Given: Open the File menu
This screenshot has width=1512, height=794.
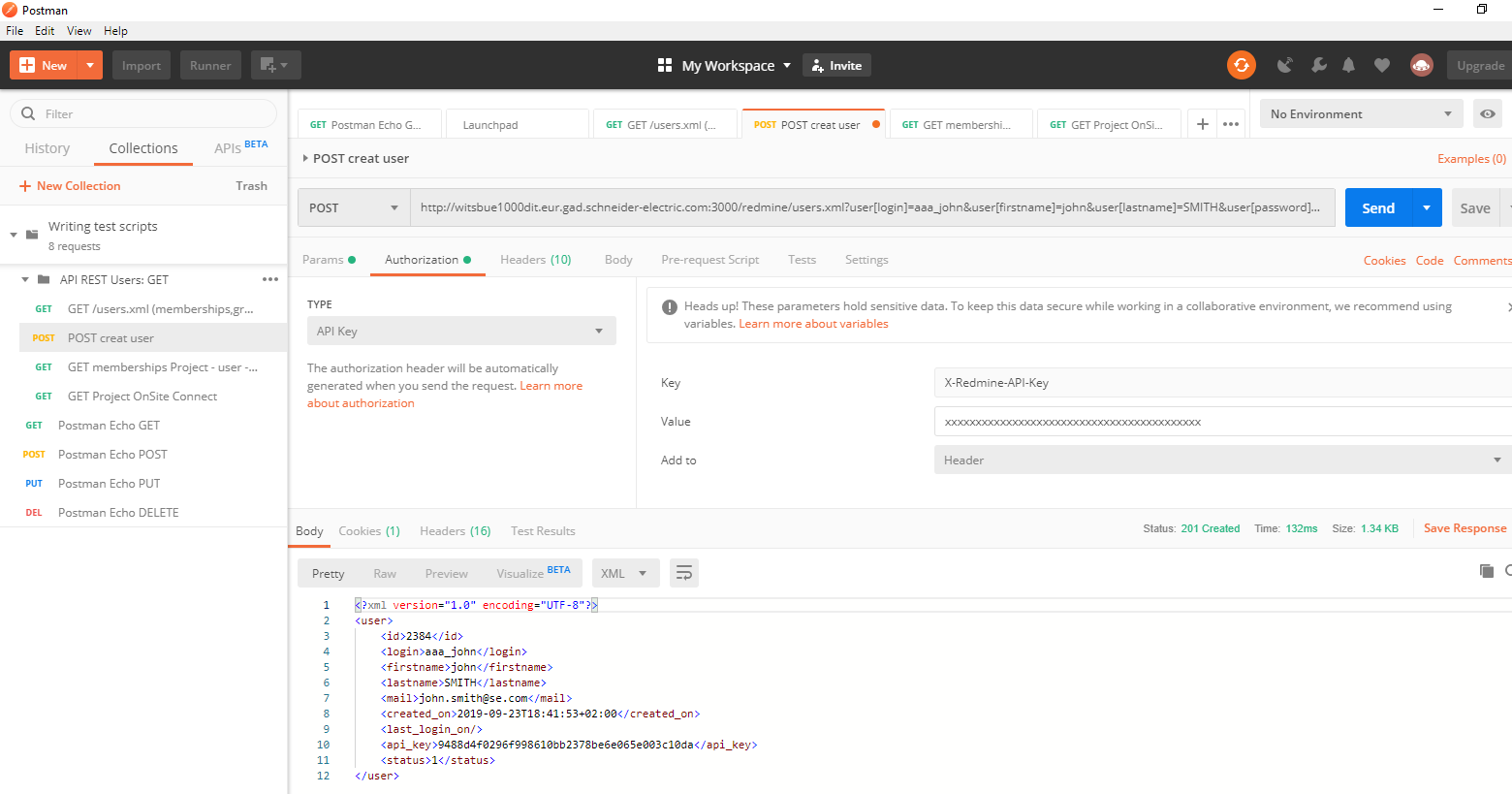Looking at the screenshot, I should pyautogui.click(x=15, y=31).
